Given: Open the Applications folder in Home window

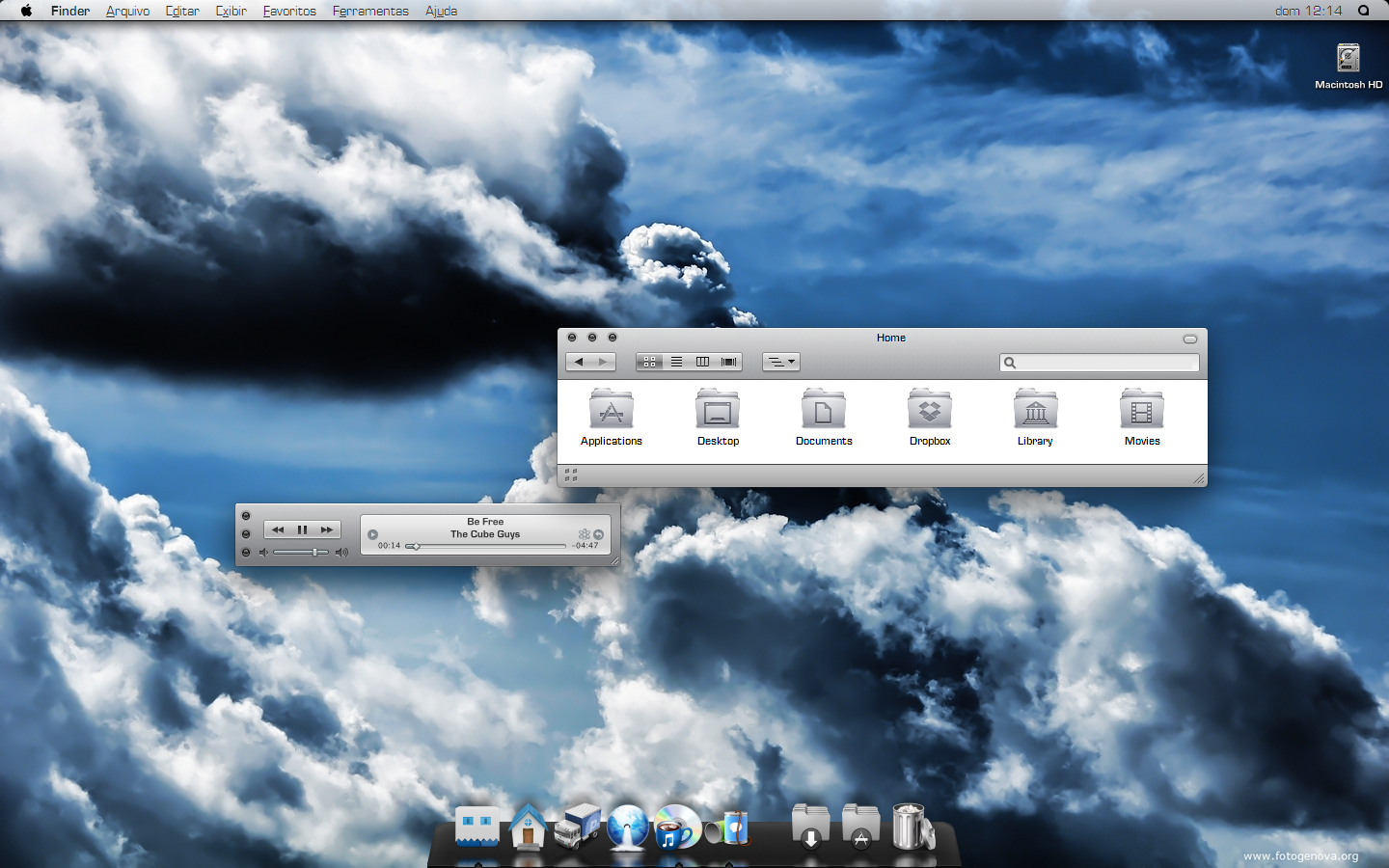Looking at the screenshot, I should pos(612,410).
